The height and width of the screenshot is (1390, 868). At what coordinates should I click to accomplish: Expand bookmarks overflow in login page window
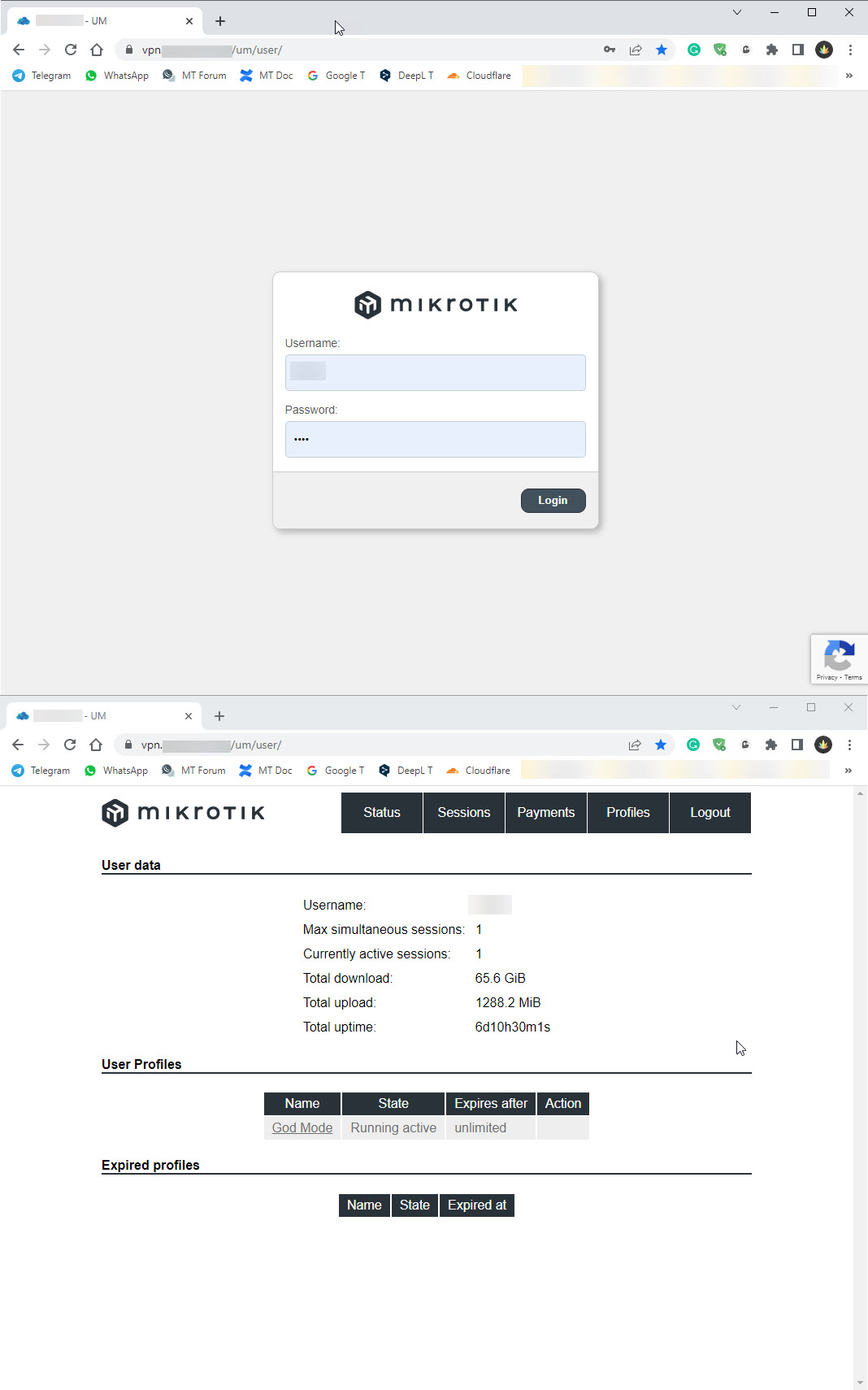pos(849,76)
